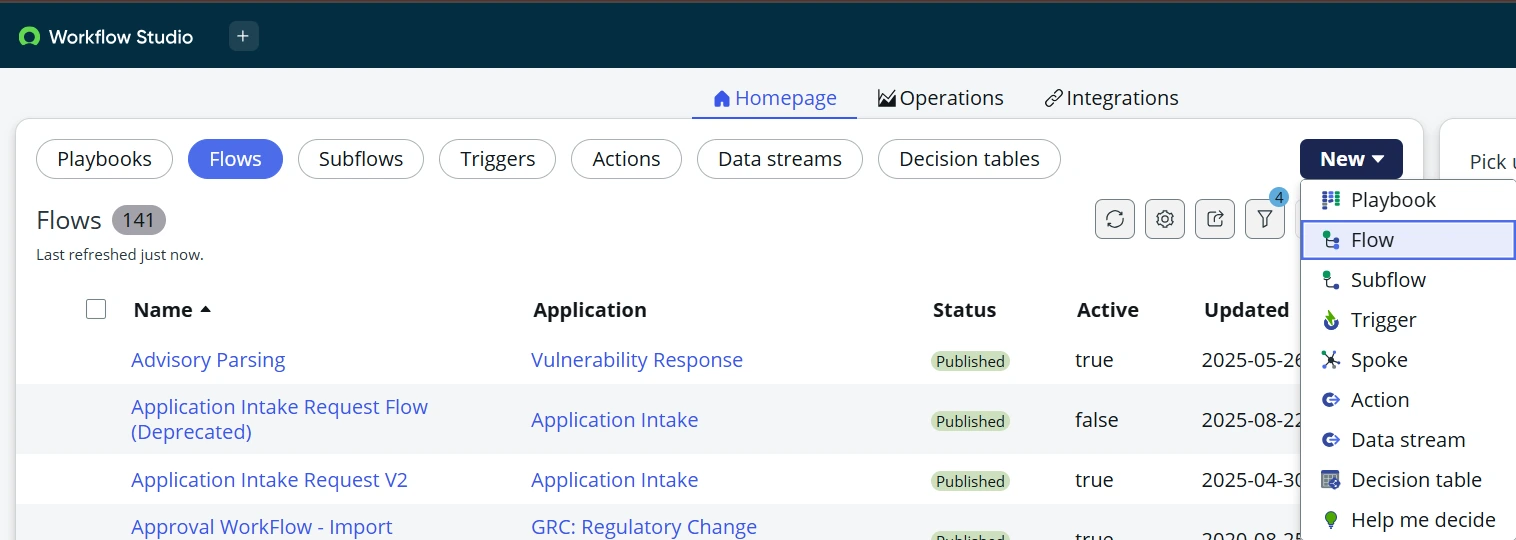
Task: Pick Decision table from New menu
Action: coord(1415,480)
